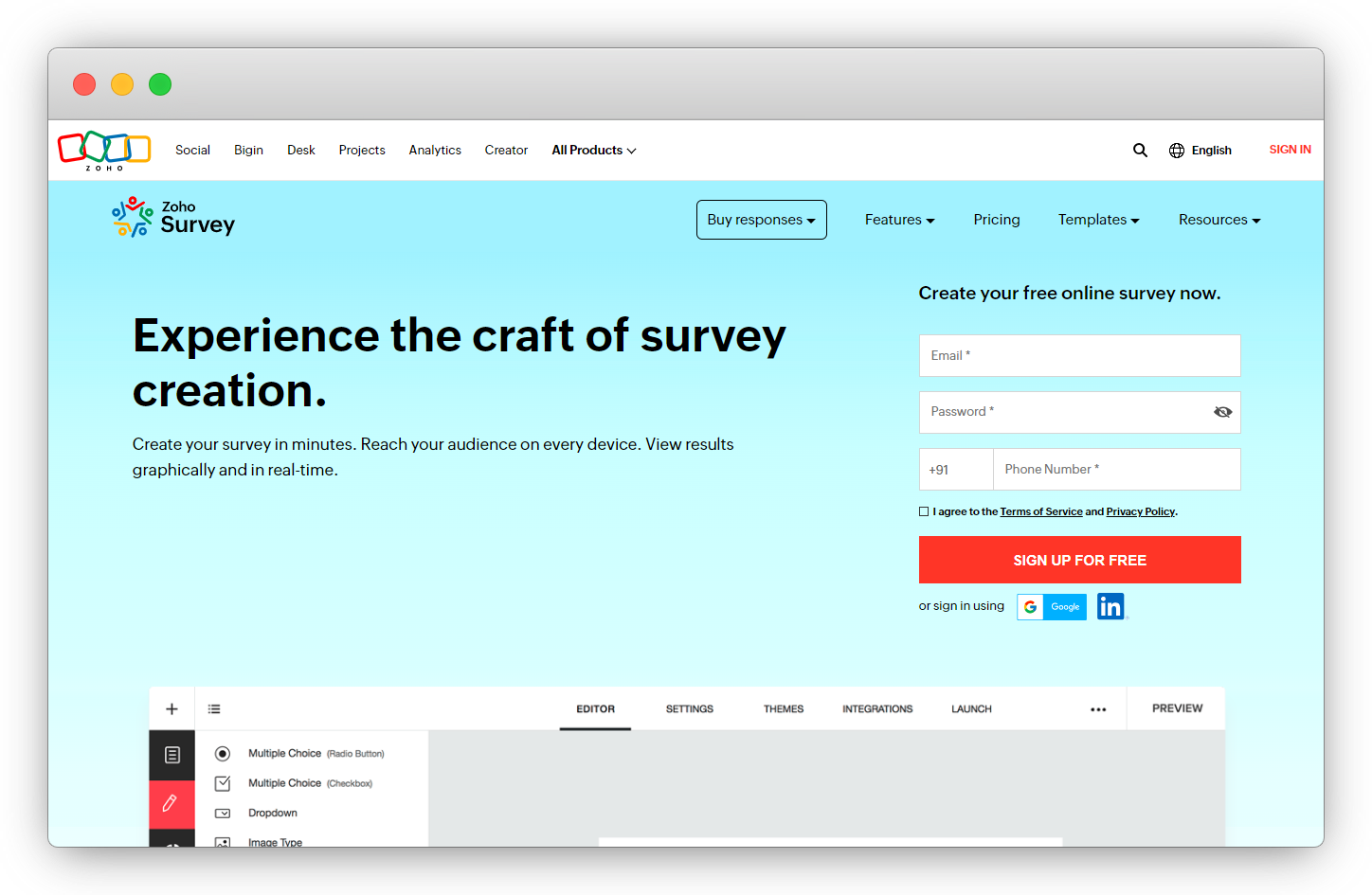Expand the Features menu
The image size is (1372, 895).
click(900, 220)
